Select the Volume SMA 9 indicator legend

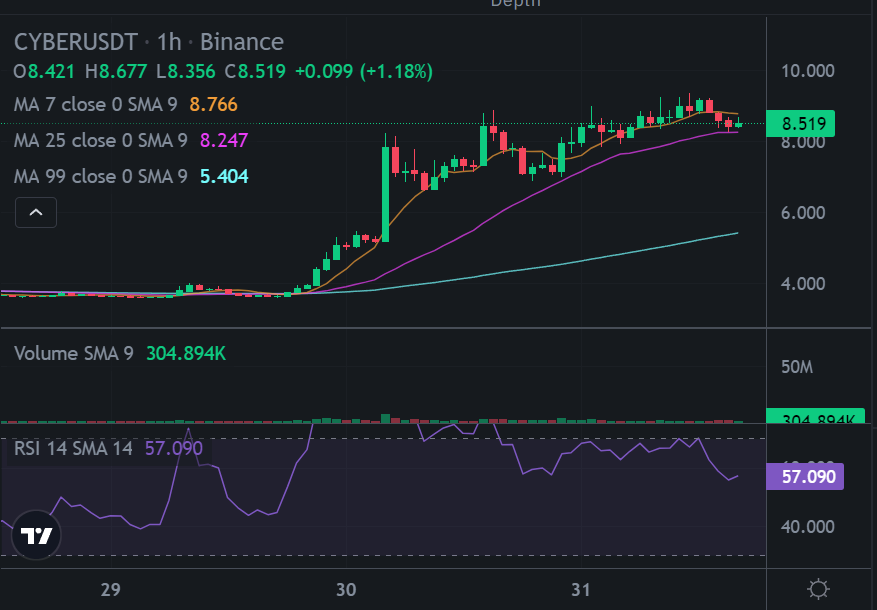[x=73, y=353]
